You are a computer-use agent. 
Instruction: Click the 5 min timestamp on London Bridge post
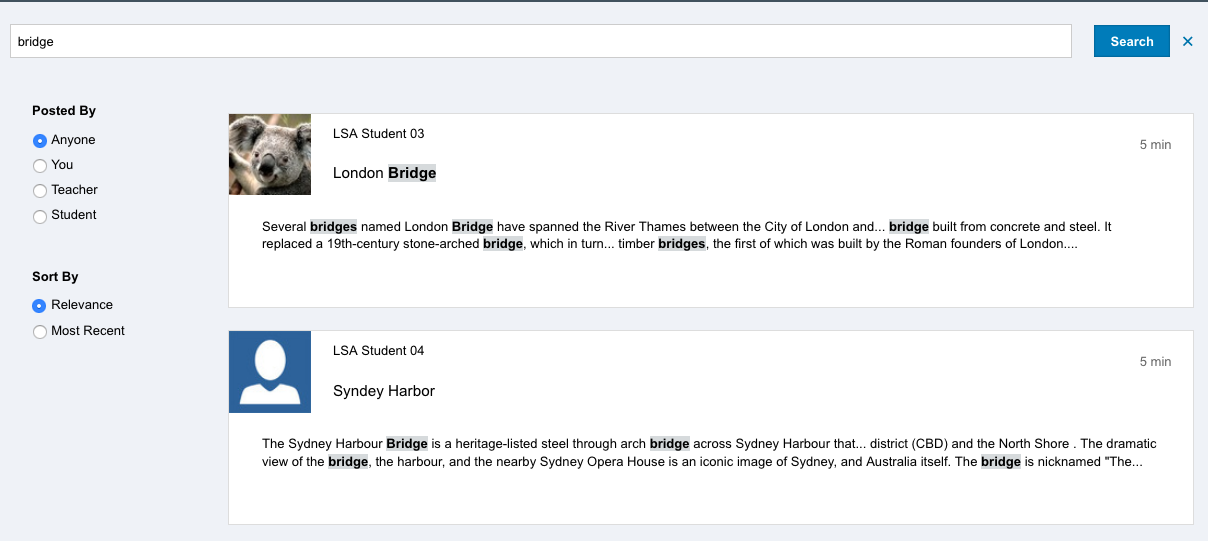tap(1155, 145)
